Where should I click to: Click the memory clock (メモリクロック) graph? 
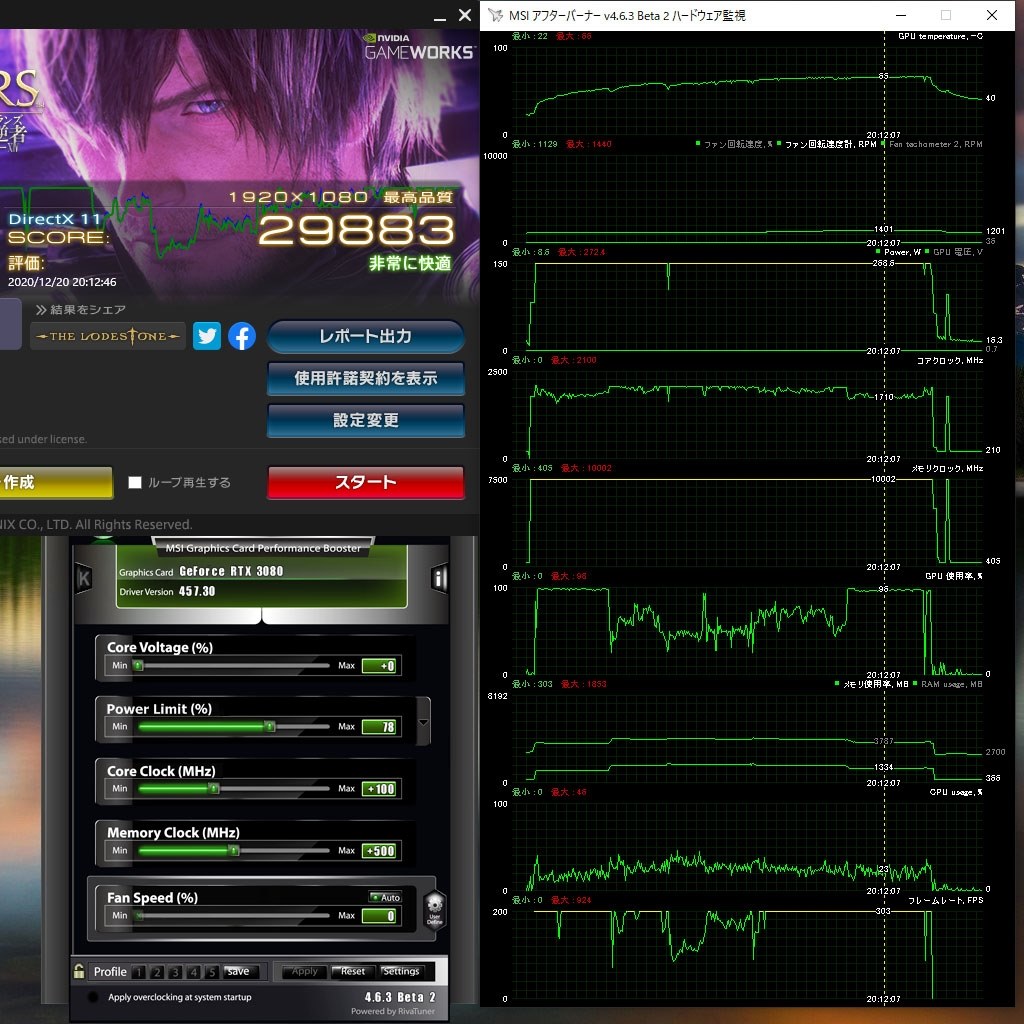tap(746, 523)
